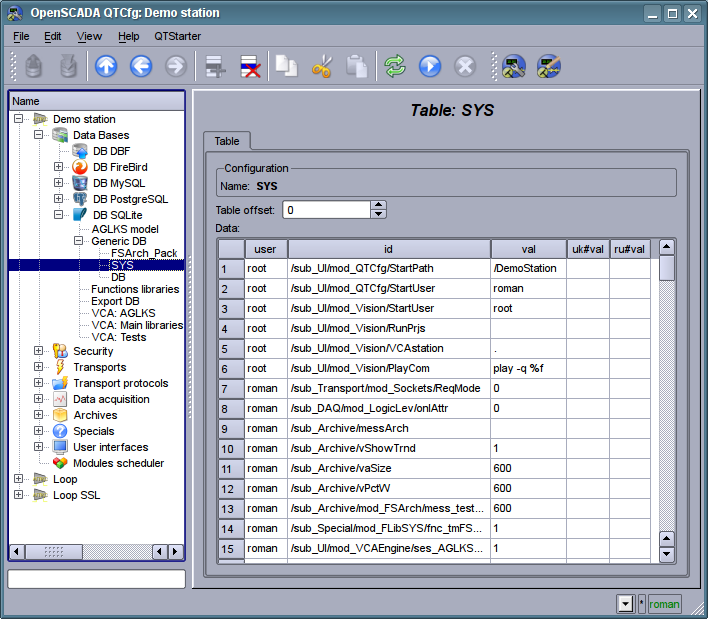The height and width of the screenshot is (619, 708).
Task: Click the DB FireBird flame icon
Action: tap(80, 167)
